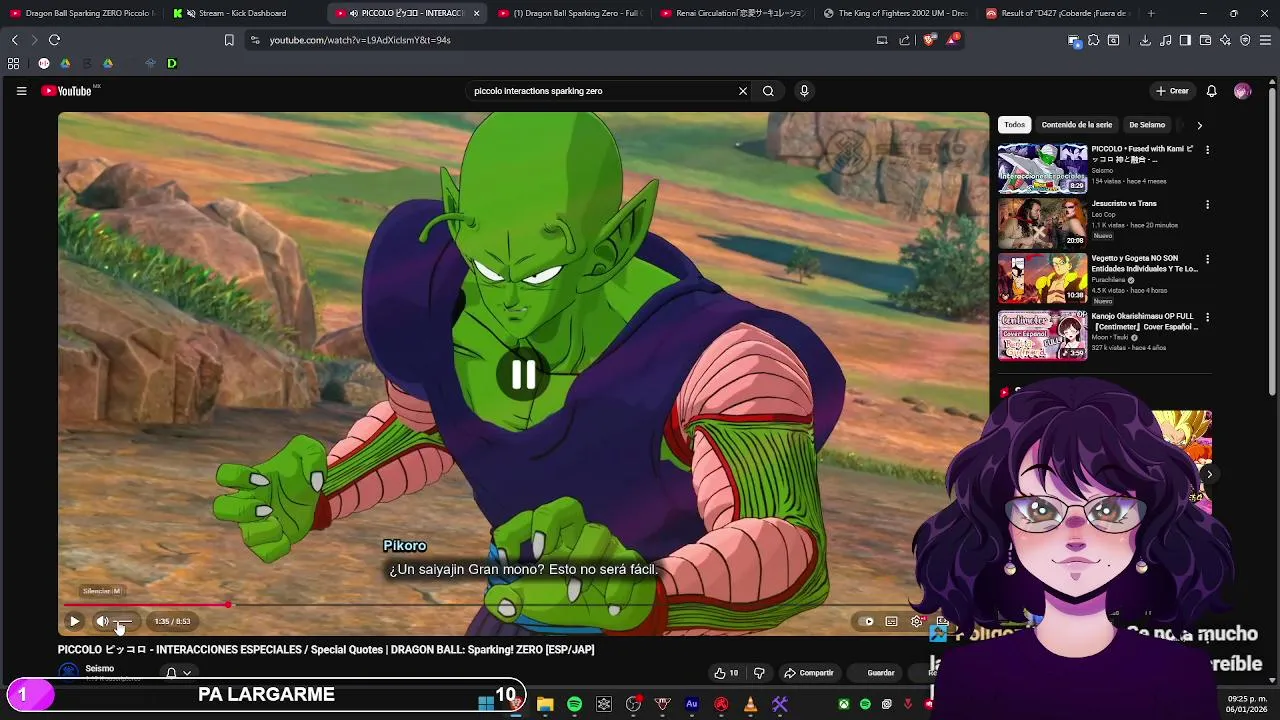
Task: Close the active PICCOLO tab
Action: [476, 13]
